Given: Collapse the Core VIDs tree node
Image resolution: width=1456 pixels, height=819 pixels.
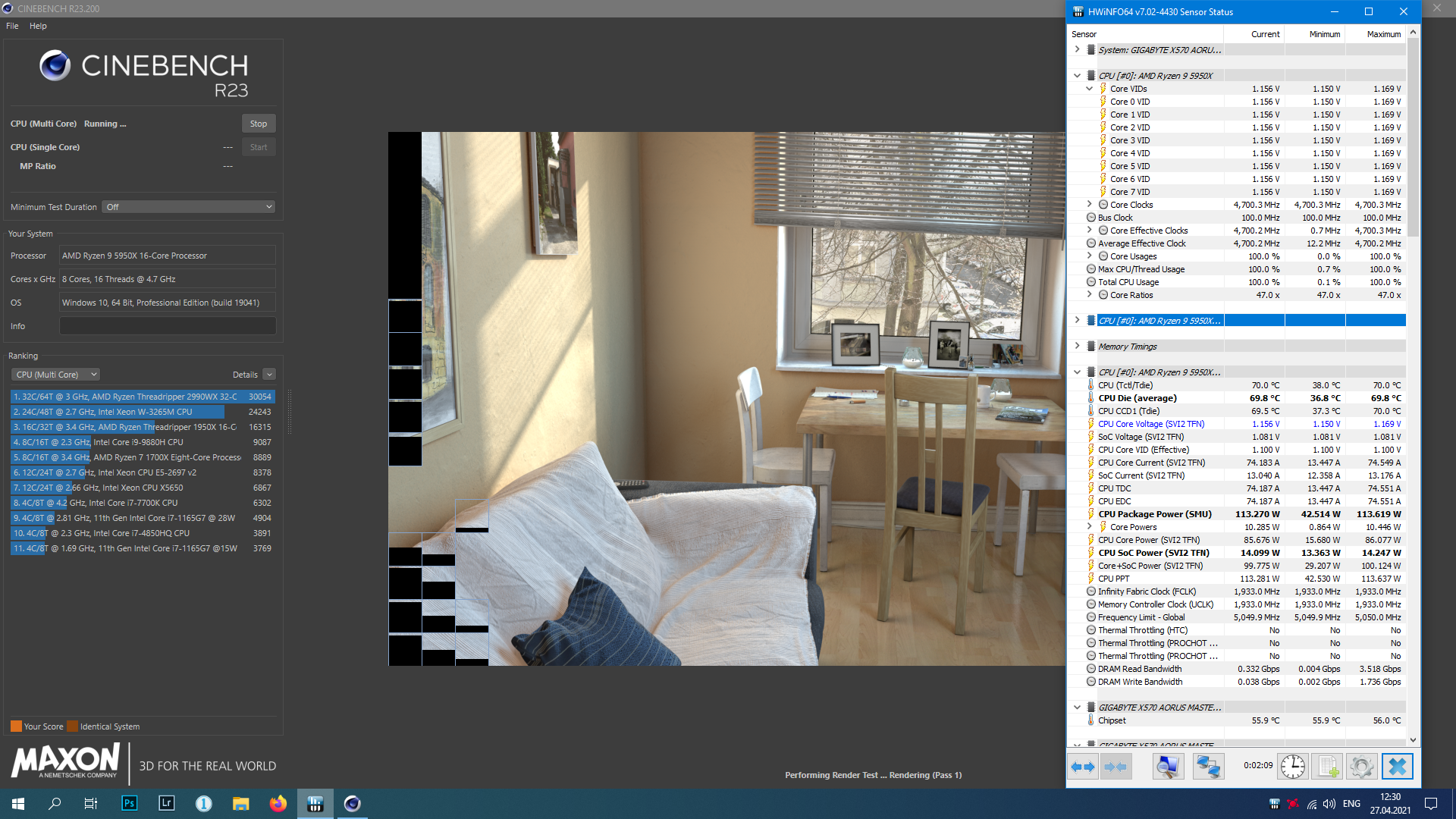Looking at the screenshot, I should (x=1089, y=89).
